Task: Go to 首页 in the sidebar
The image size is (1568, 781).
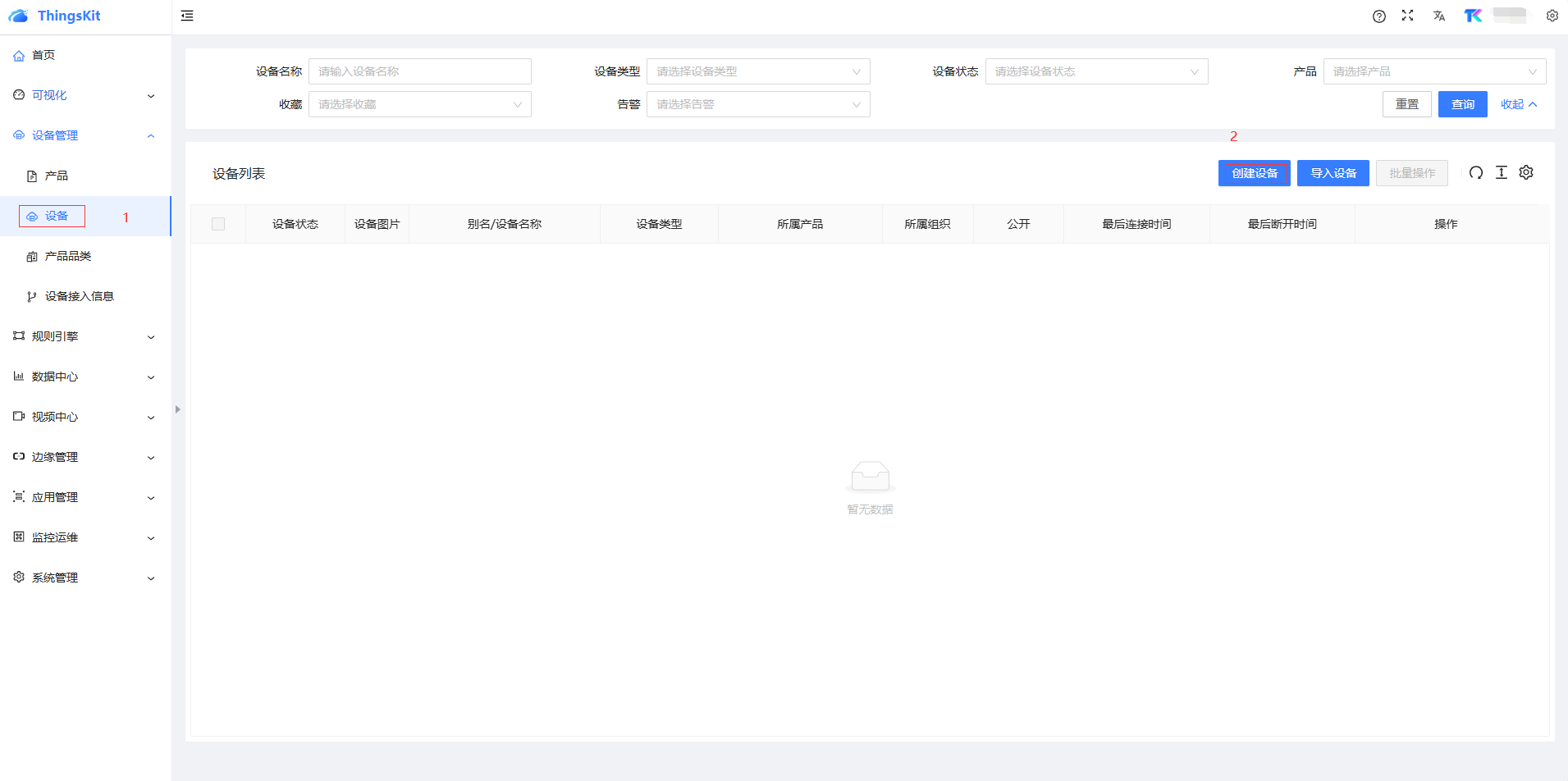Action: (x=43, y=55)
